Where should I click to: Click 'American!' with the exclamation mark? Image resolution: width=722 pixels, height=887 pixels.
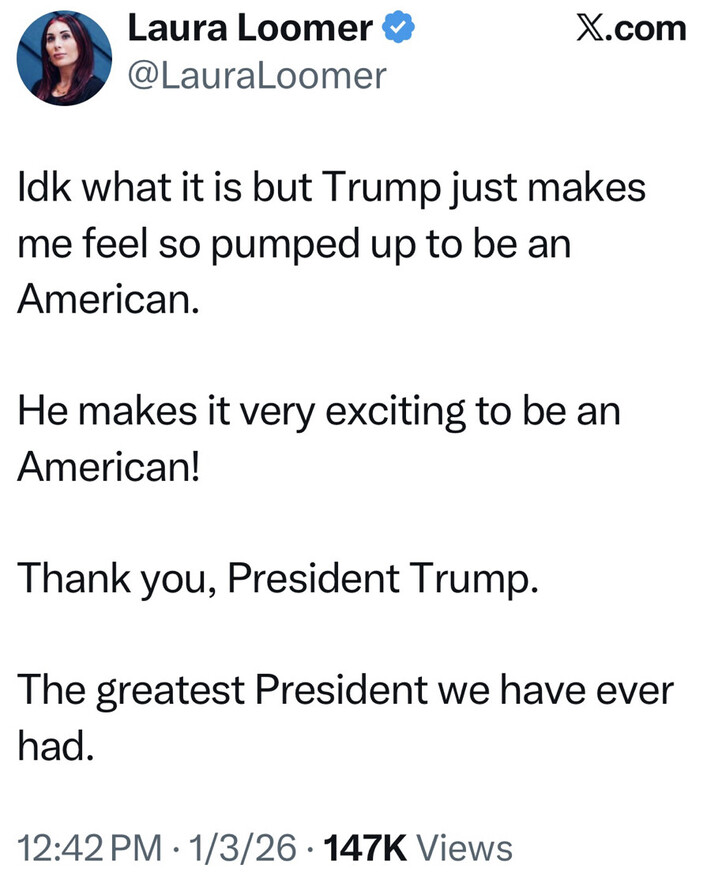pos(110,467)
